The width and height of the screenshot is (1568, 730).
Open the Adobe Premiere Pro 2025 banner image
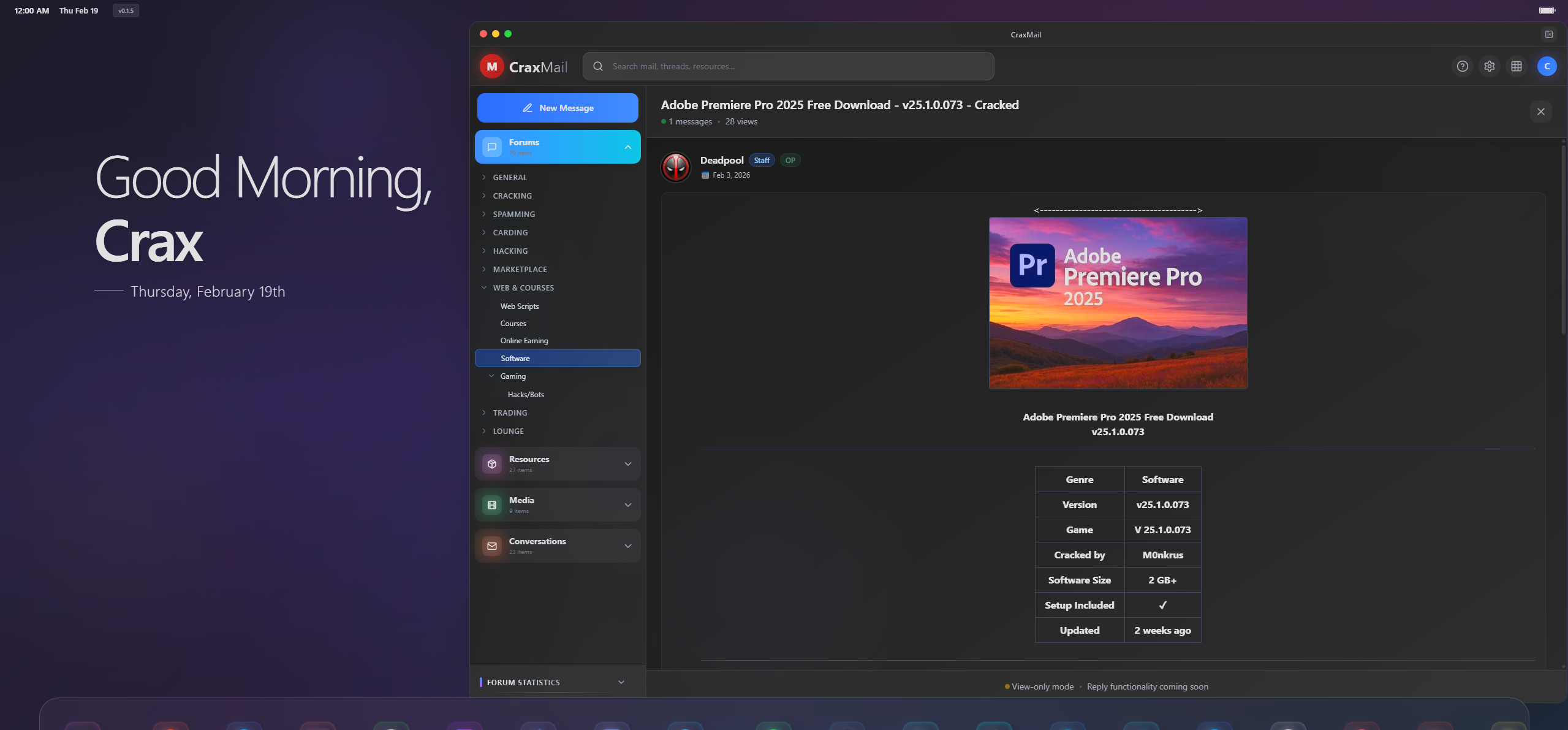tap(1118, 303)
